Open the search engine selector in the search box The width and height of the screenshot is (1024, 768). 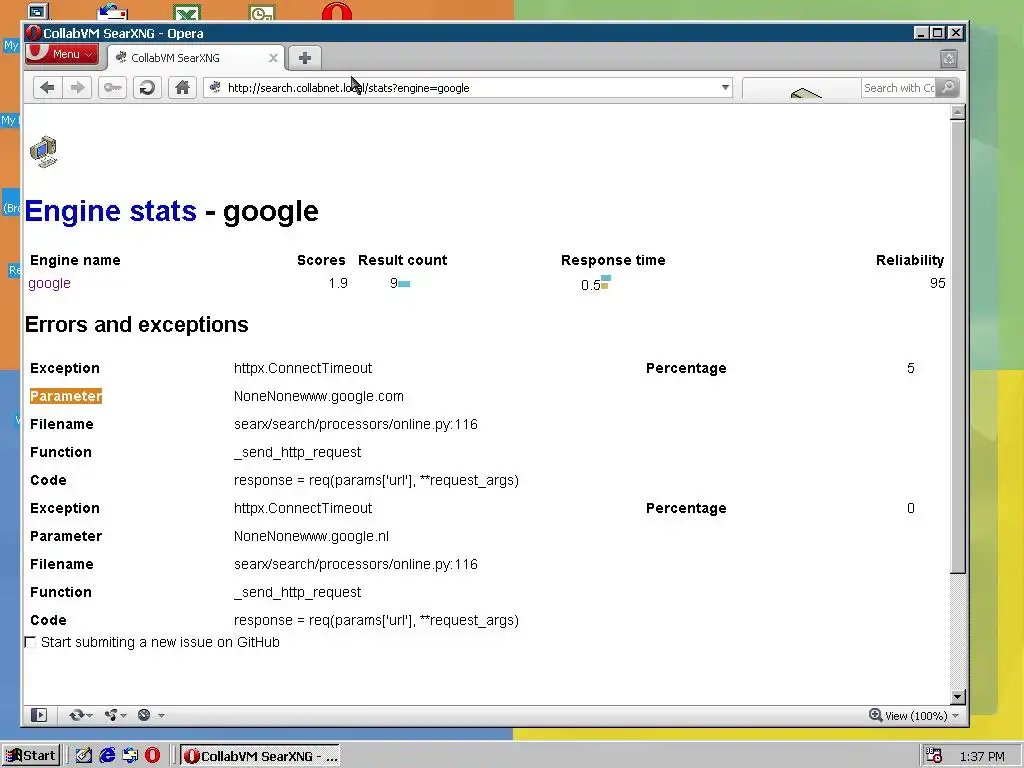pos(802,88)
